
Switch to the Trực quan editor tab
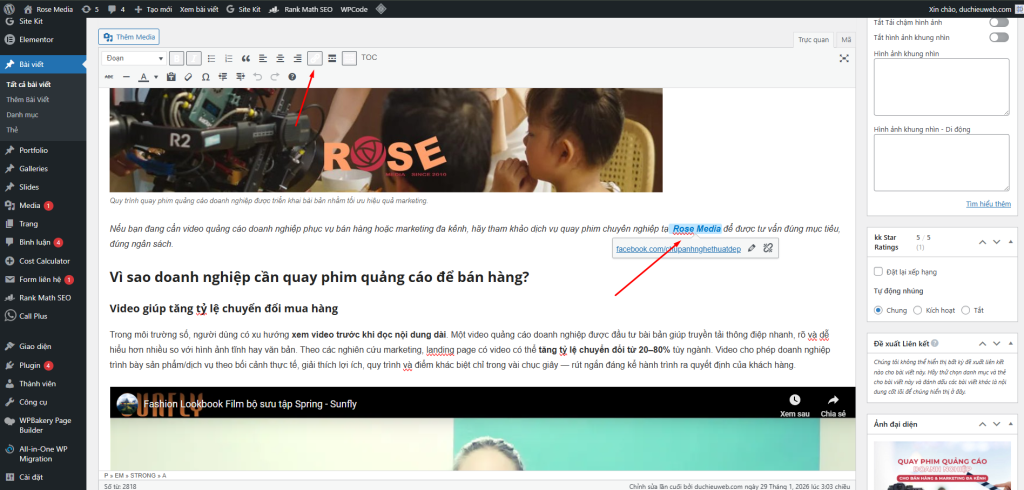814,40
